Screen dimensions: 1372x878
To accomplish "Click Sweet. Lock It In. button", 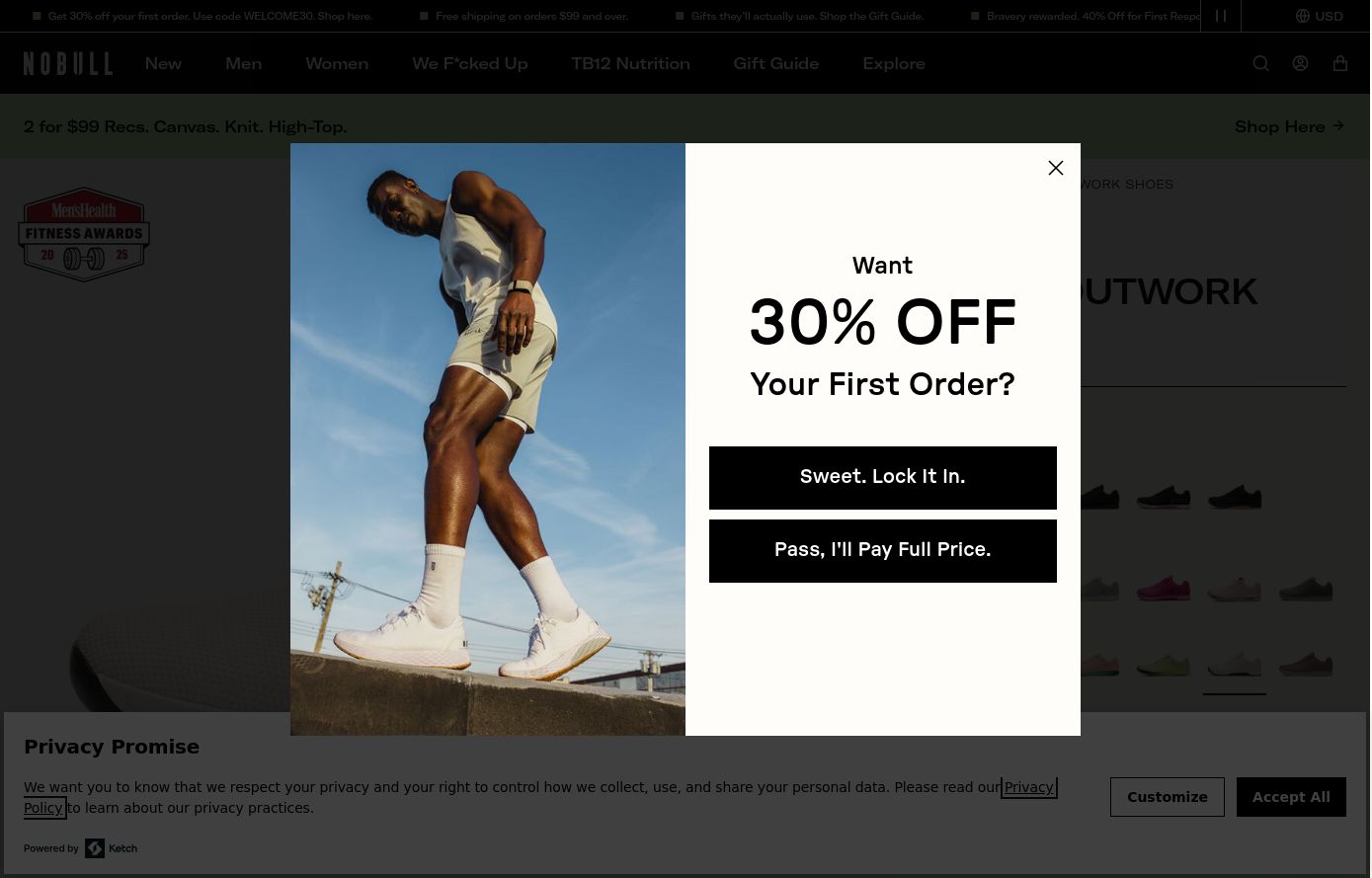I will (x=883, y=478).
